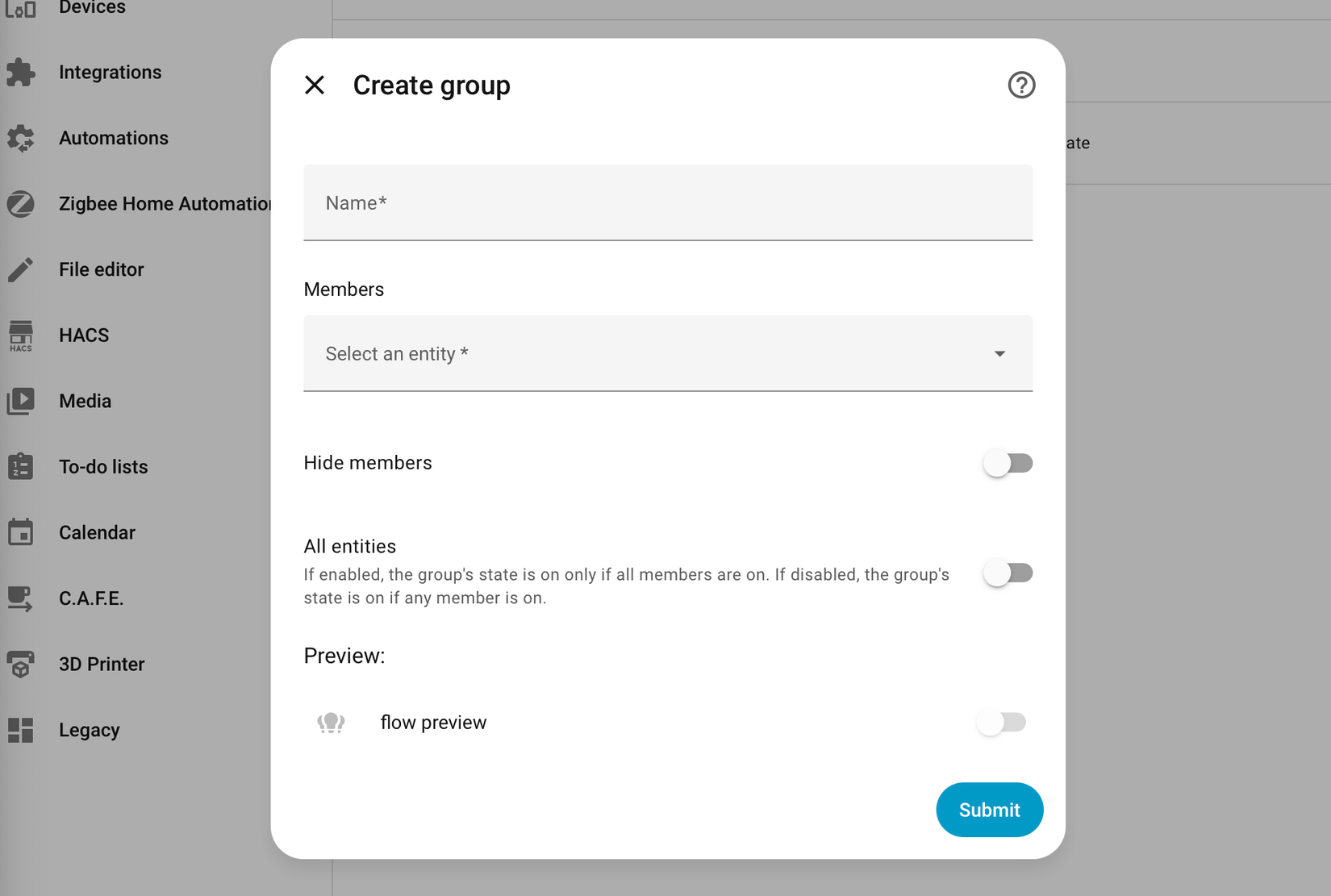The height and width of the screenshot is (896, 1331).
Task: Click the File editor pencil icon
Action: pos(22,269)
